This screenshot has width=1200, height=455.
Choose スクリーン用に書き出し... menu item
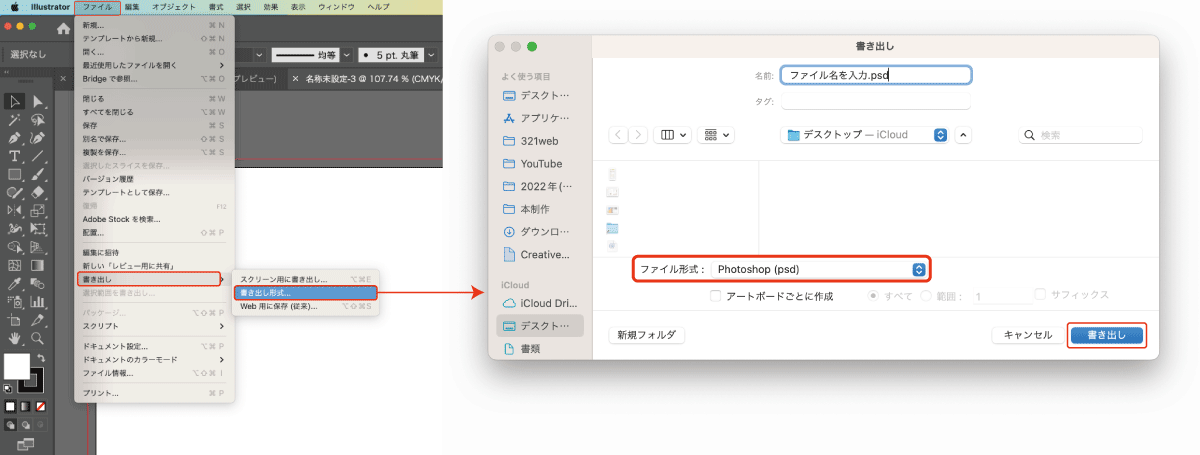click(305, 279)
